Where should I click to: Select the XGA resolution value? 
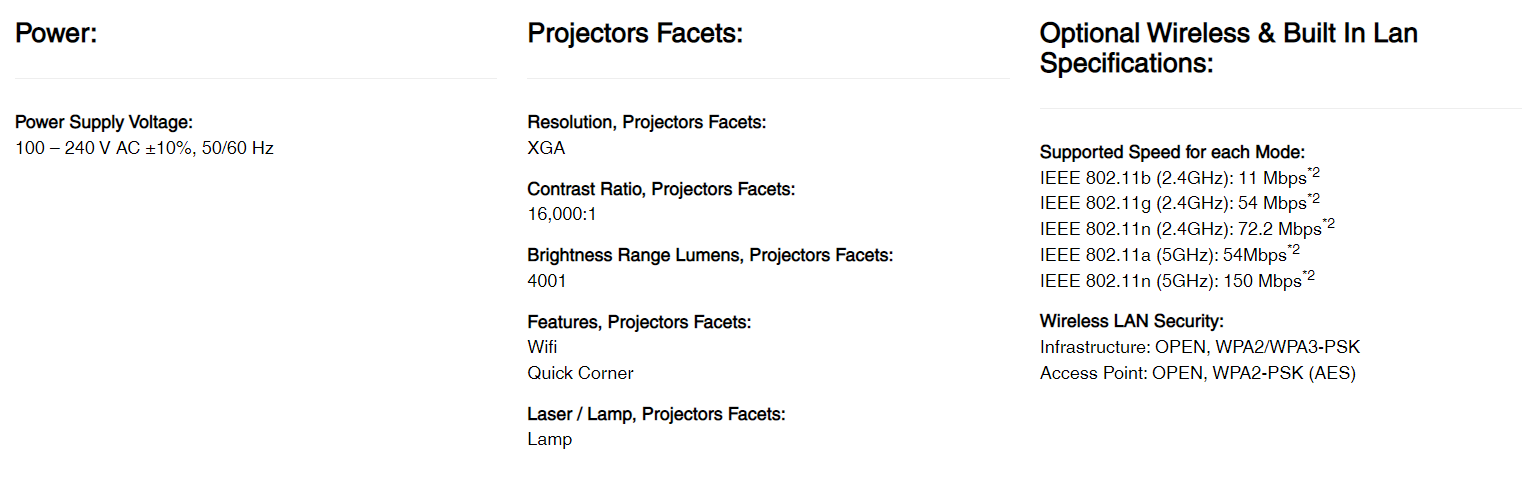[x=546, y=148]
